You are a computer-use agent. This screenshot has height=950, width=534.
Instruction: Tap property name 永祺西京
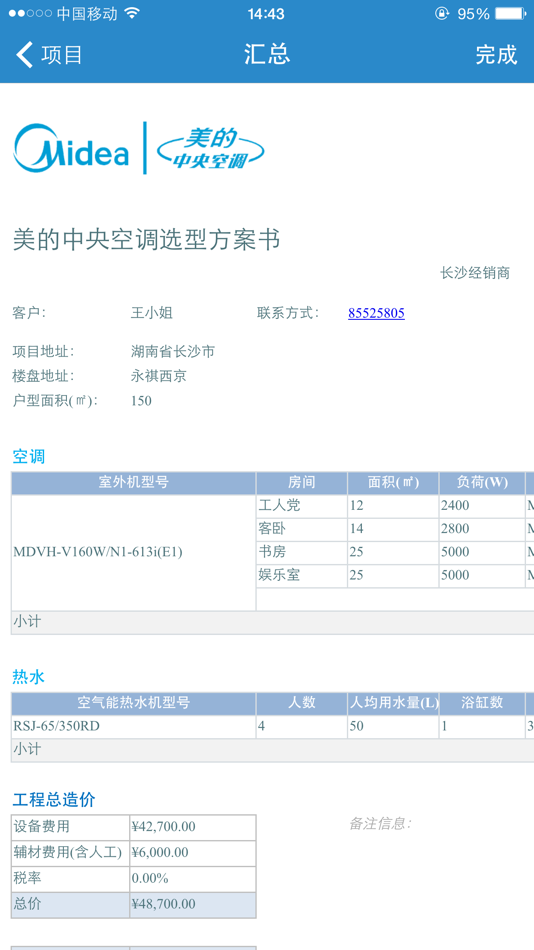(158, 376)
